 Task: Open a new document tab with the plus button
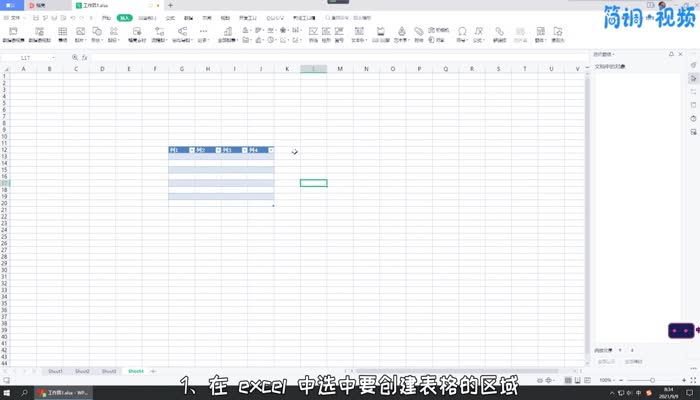(170, 5)
